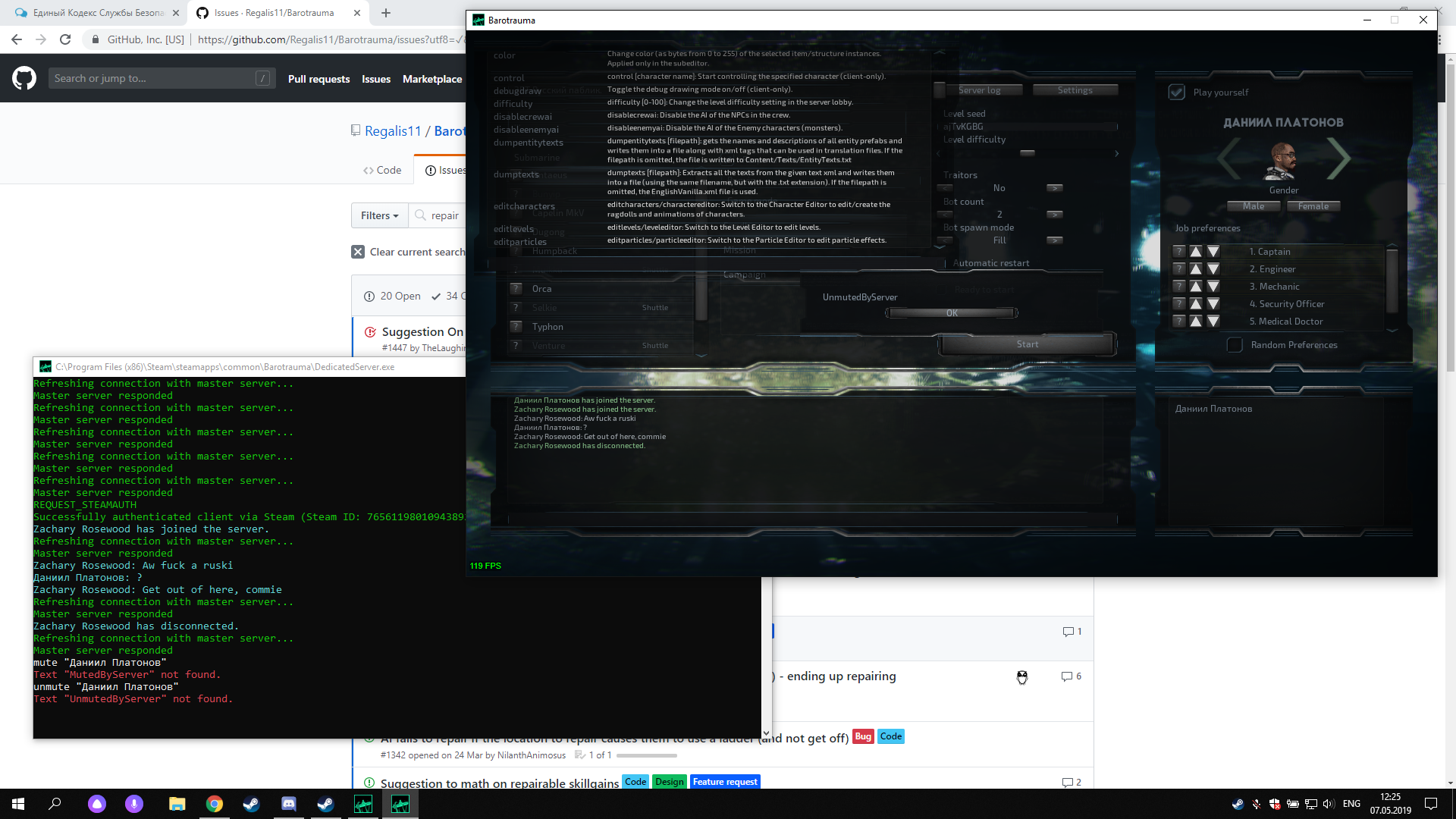
Task: Click the Bot spawn mode arrow next to Fill
Action: point(1054,240)
